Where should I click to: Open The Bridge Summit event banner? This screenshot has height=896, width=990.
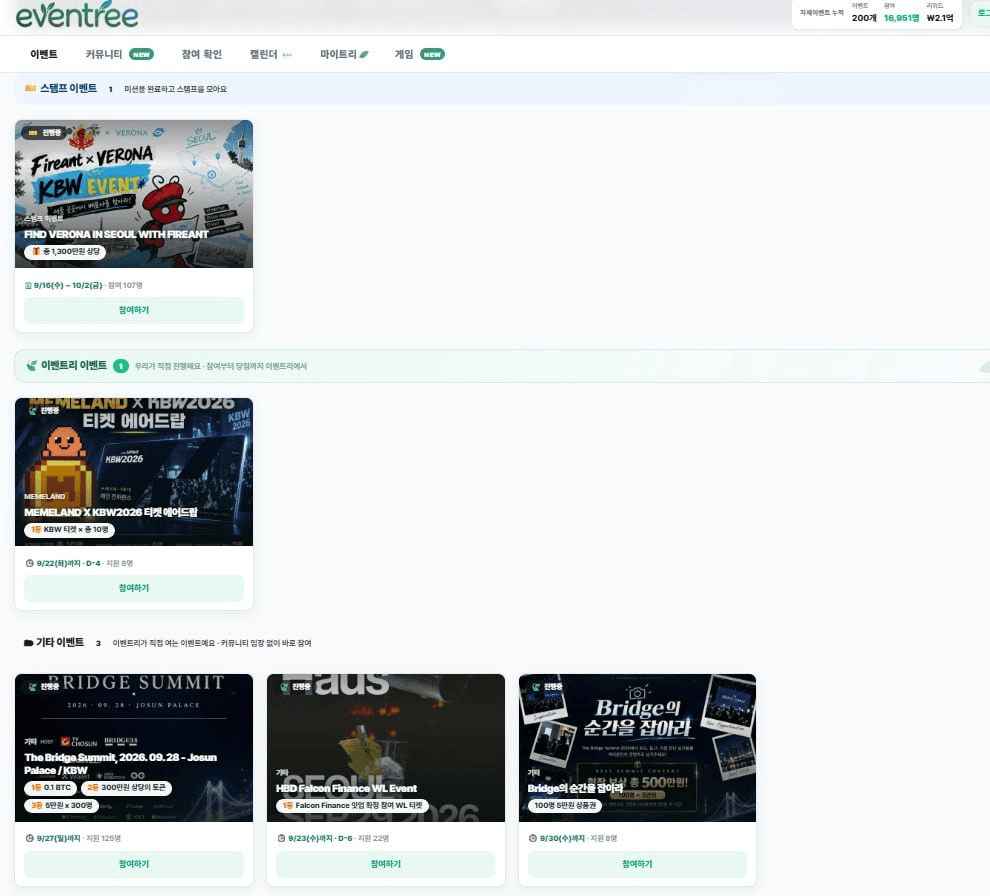point(134,748)
